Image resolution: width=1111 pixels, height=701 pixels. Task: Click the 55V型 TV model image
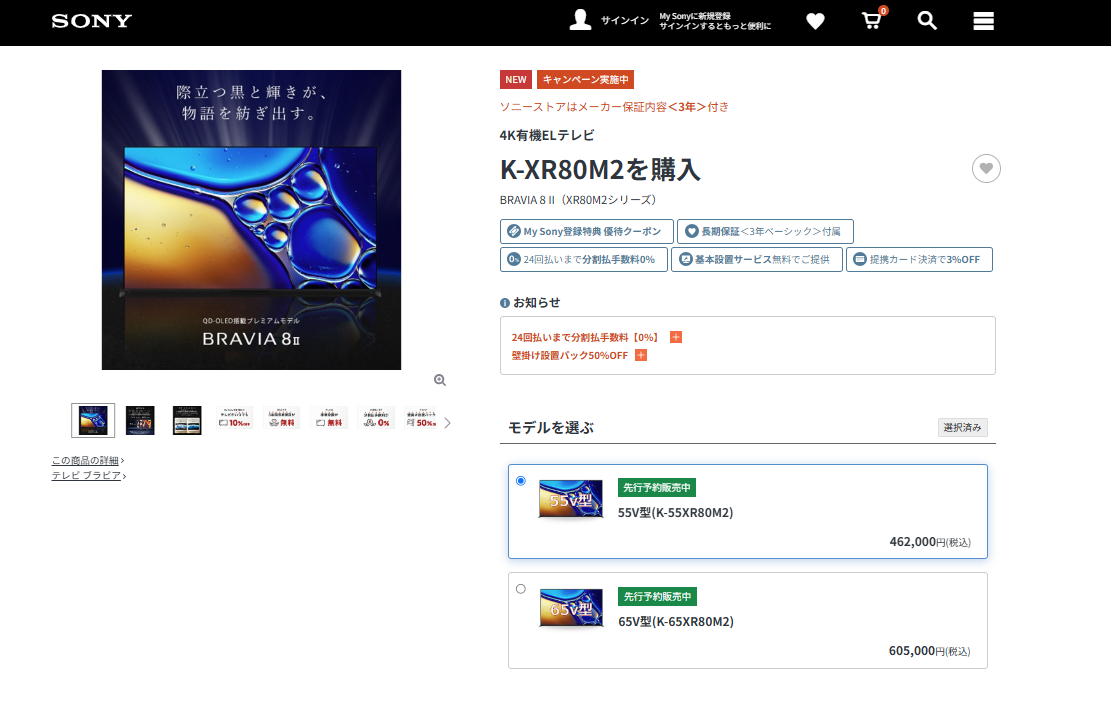tap(571, 498)
